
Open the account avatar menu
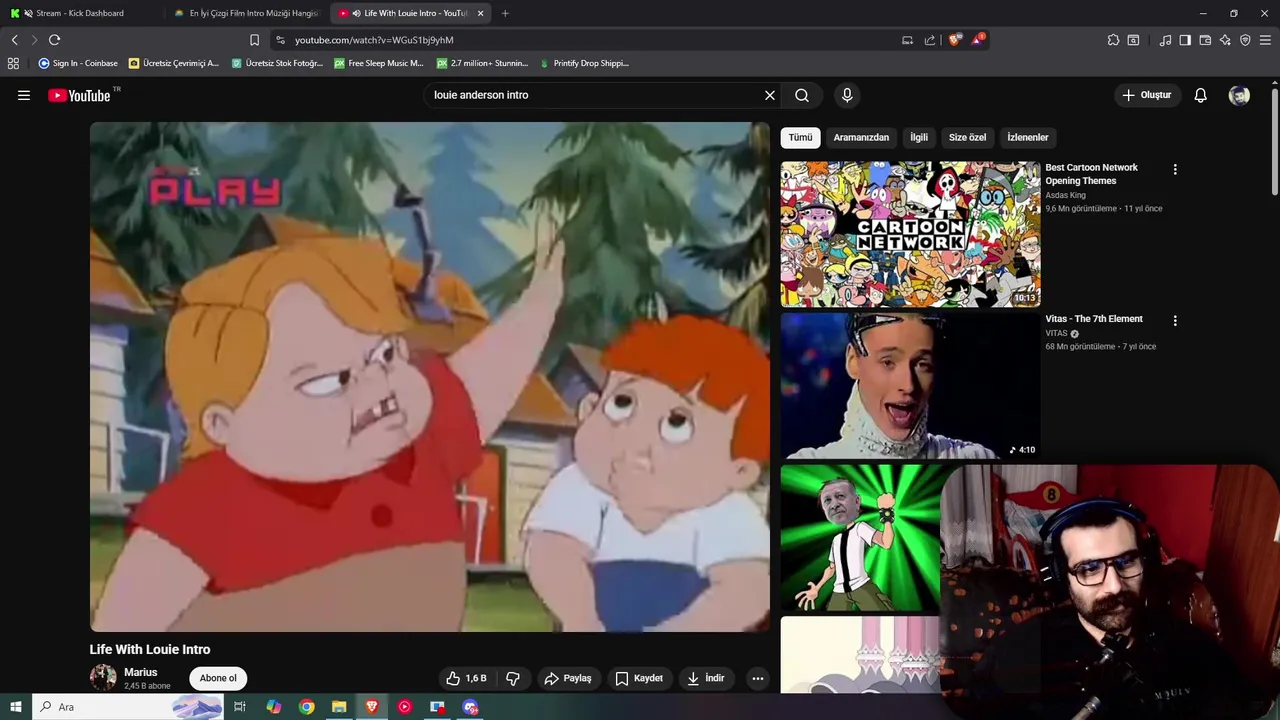(x=1239, y=95)
